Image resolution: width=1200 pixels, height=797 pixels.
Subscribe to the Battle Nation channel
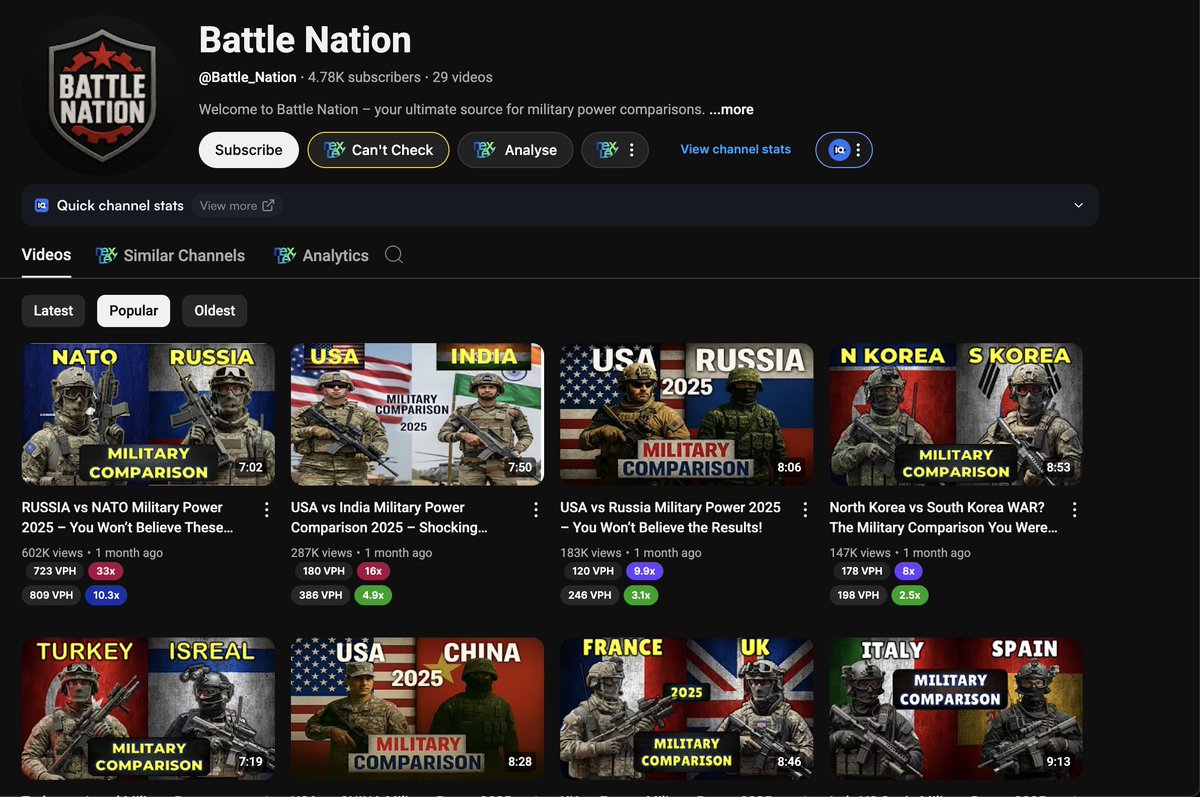coord(249,150)
